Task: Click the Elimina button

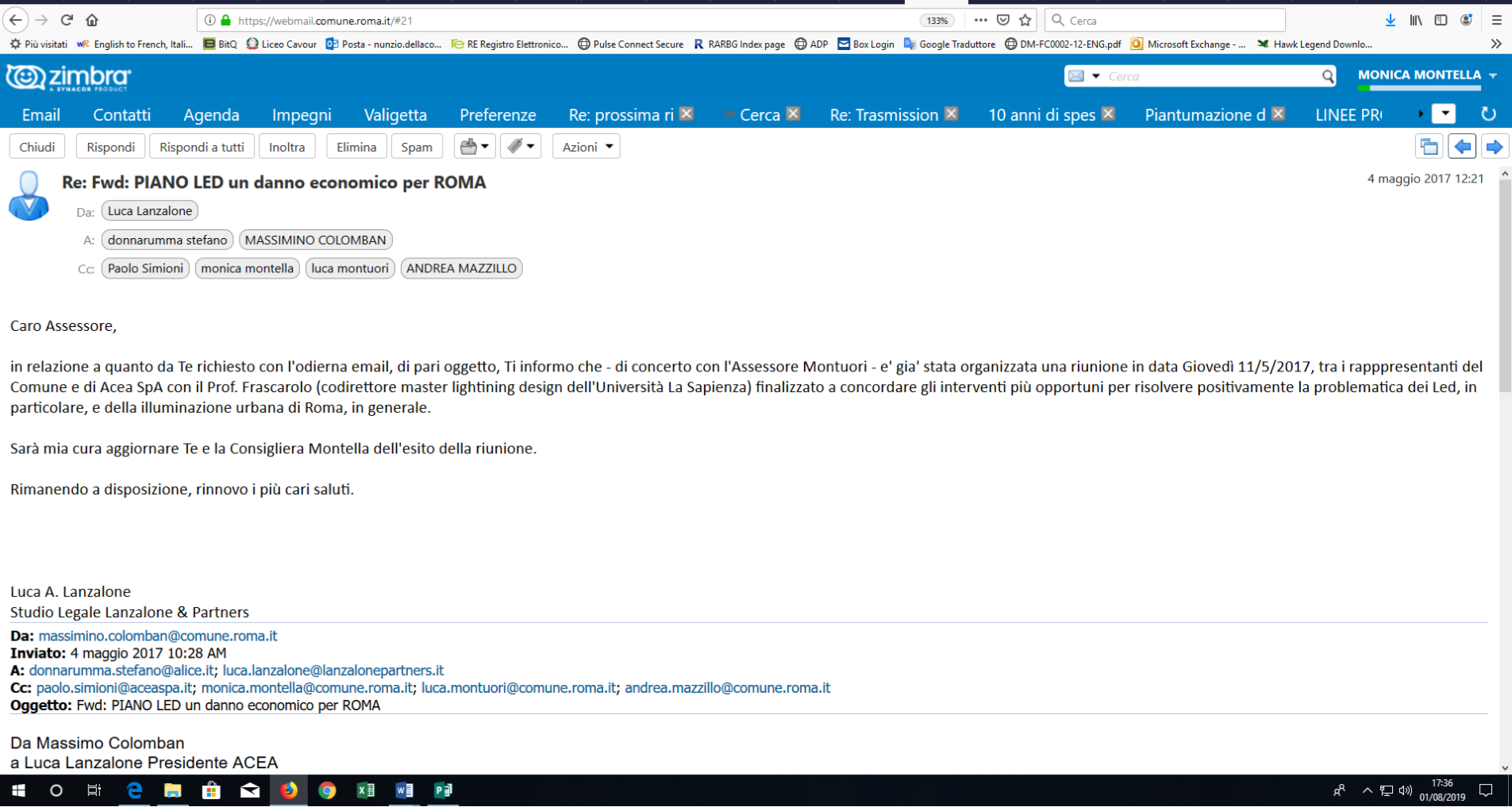Action: 356,147
